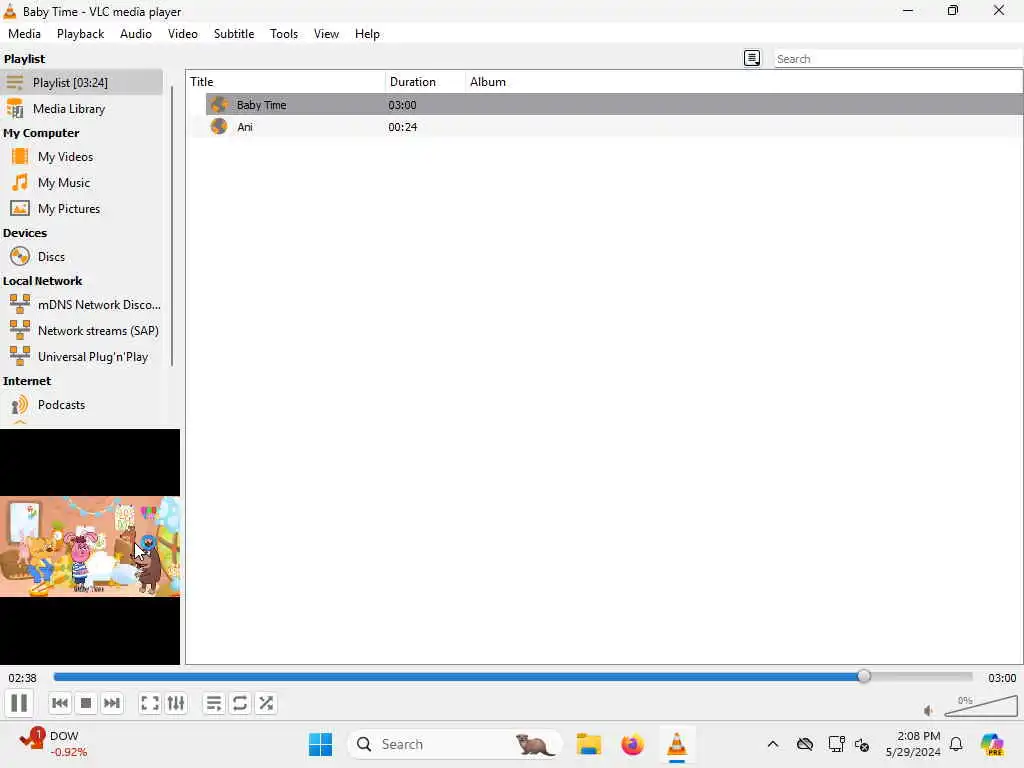Image resolution: width=1024 pixels, height=768 pixels.
Task: Open the View menu
Action: point(327,34)
